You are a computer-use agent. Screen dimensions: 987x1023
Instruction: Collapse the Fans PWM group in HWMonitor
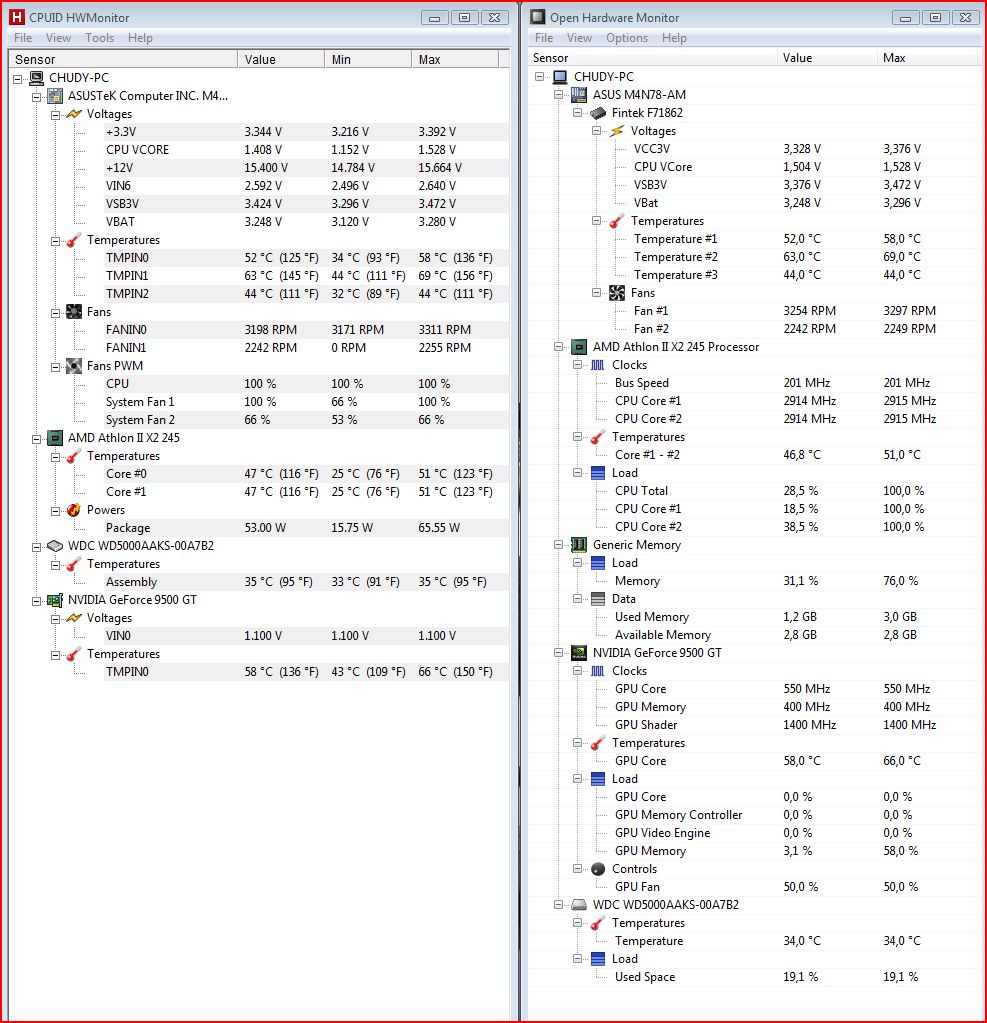coord(55,367)
